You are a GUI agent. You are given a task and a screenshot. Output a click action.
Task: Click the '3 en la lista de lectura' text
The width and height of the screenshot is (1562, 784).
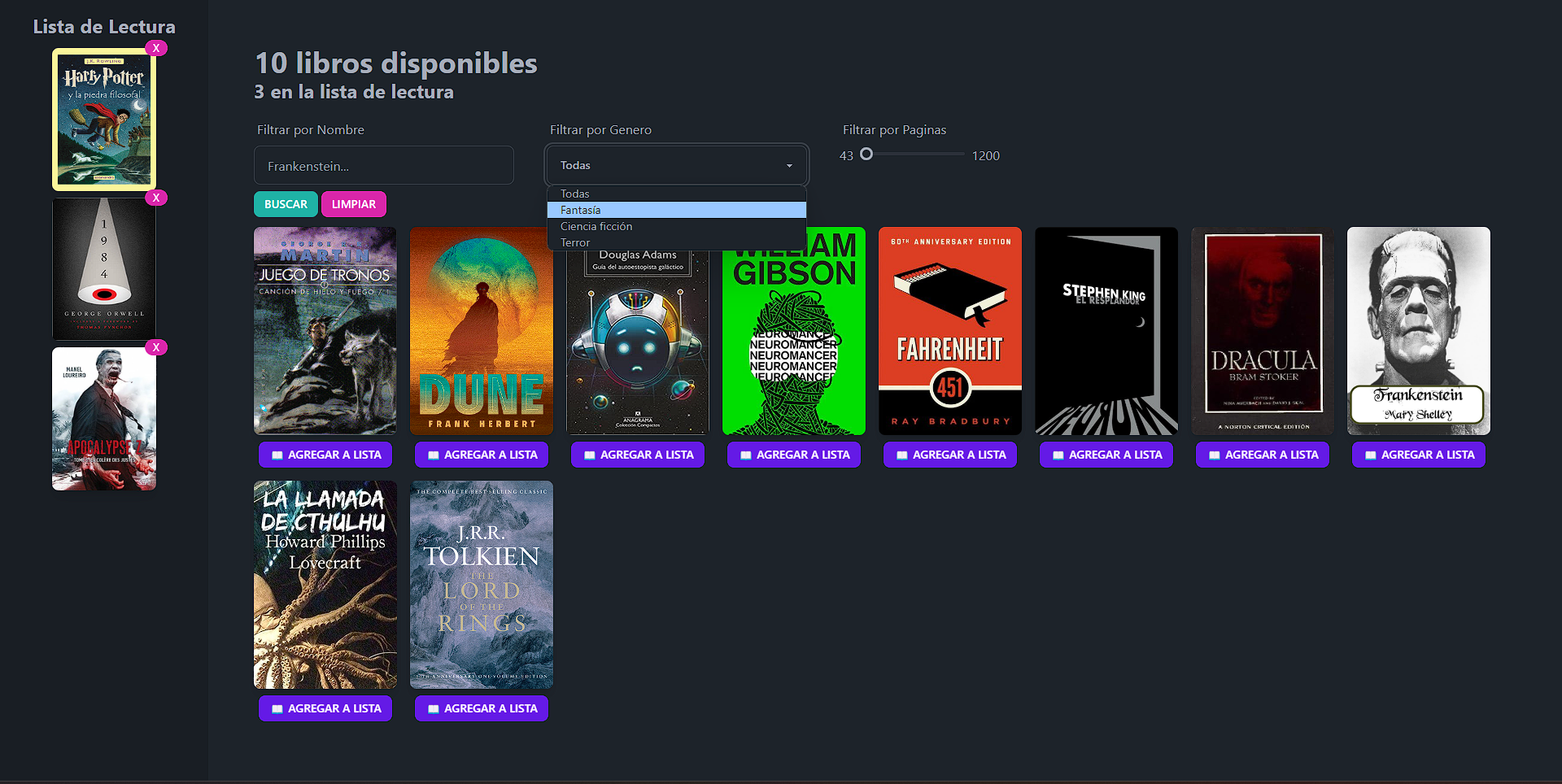[x=354, y=92]
